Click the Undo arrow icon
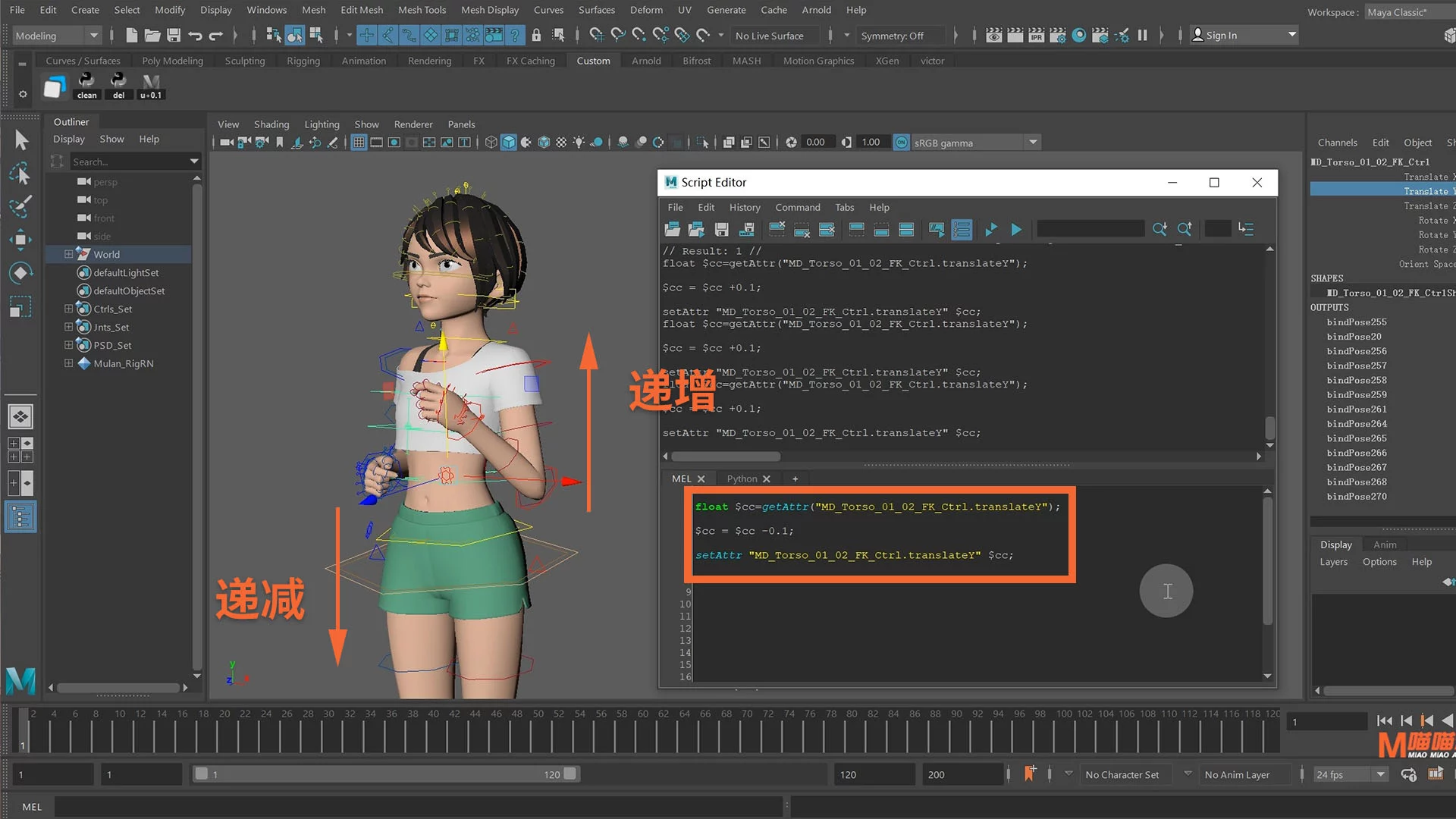The width and height of the screenshot is (1456, 819). 195,35
